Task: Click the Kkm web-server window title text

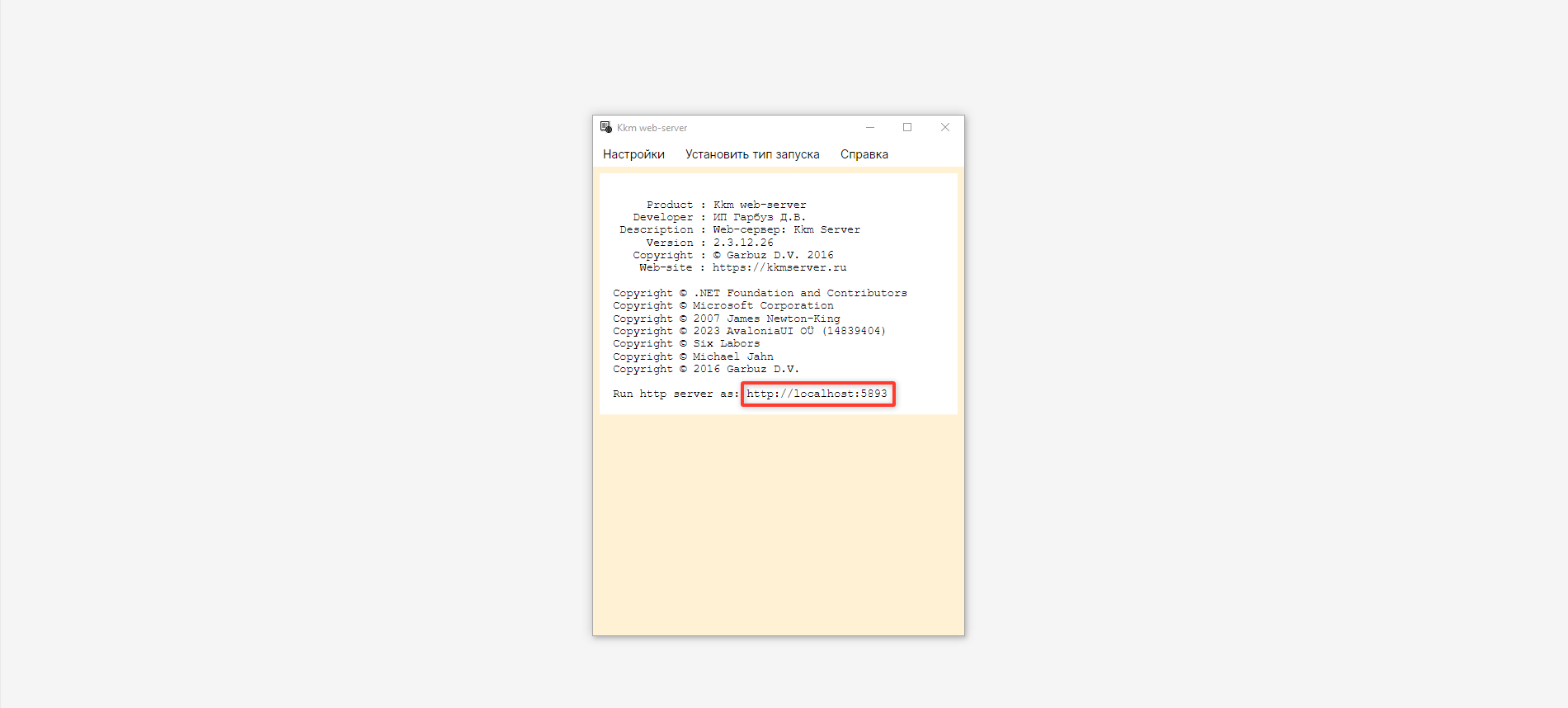Action: [x=652, y=128]
